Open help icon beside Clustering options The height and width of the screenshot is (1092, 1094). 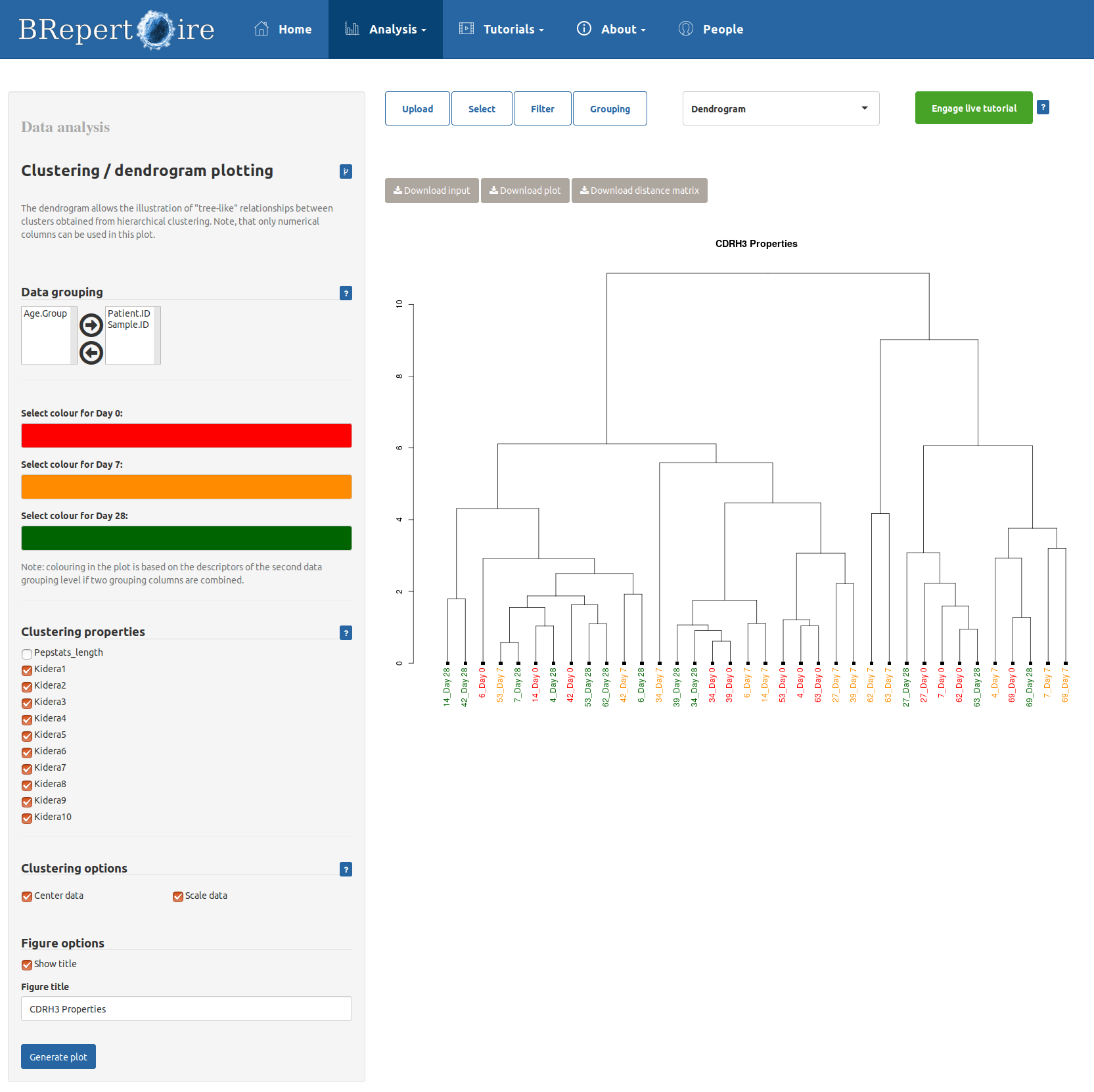[346, 869]
